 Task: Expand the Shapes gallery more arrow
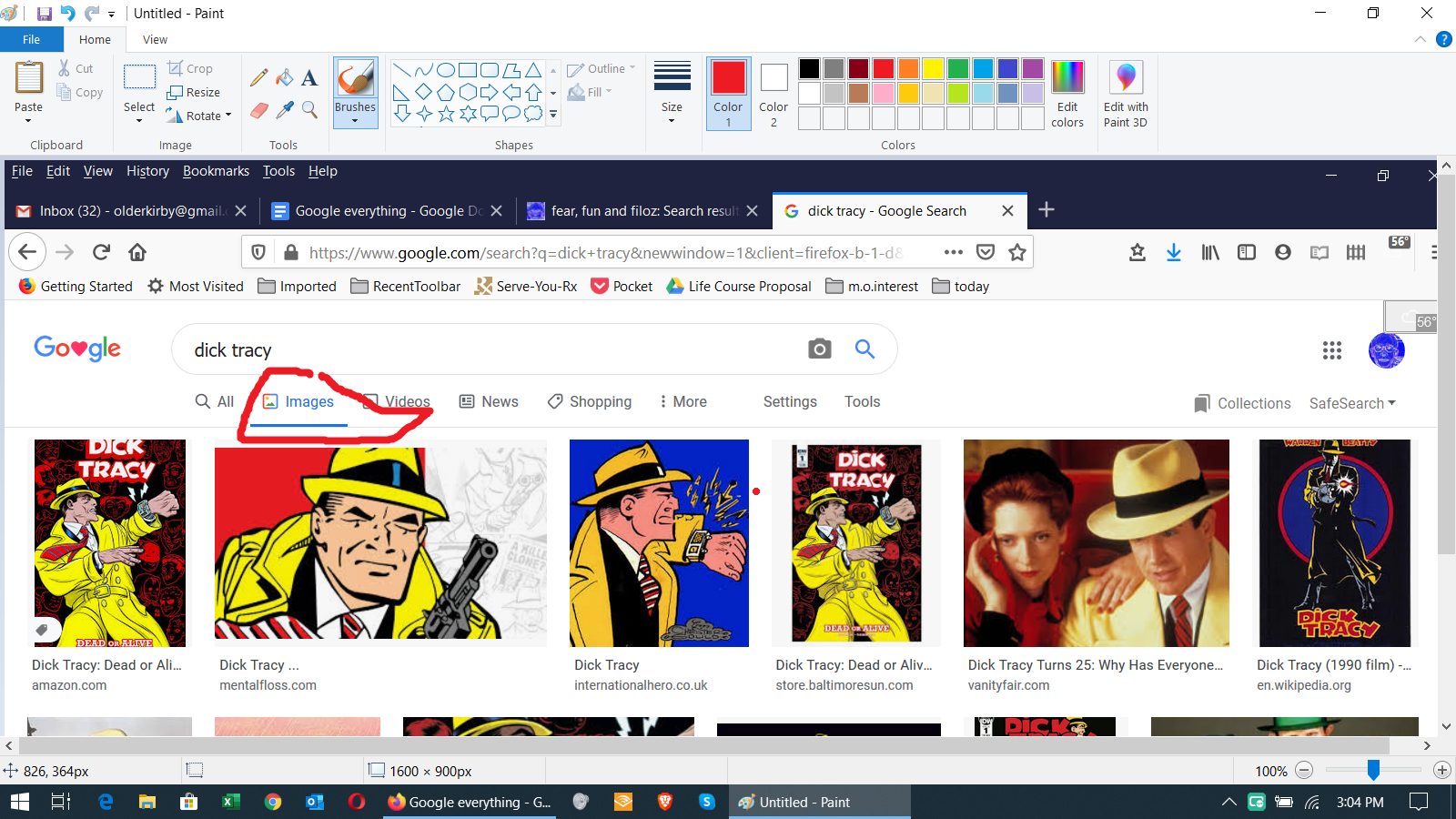click(x=553, y=115)
